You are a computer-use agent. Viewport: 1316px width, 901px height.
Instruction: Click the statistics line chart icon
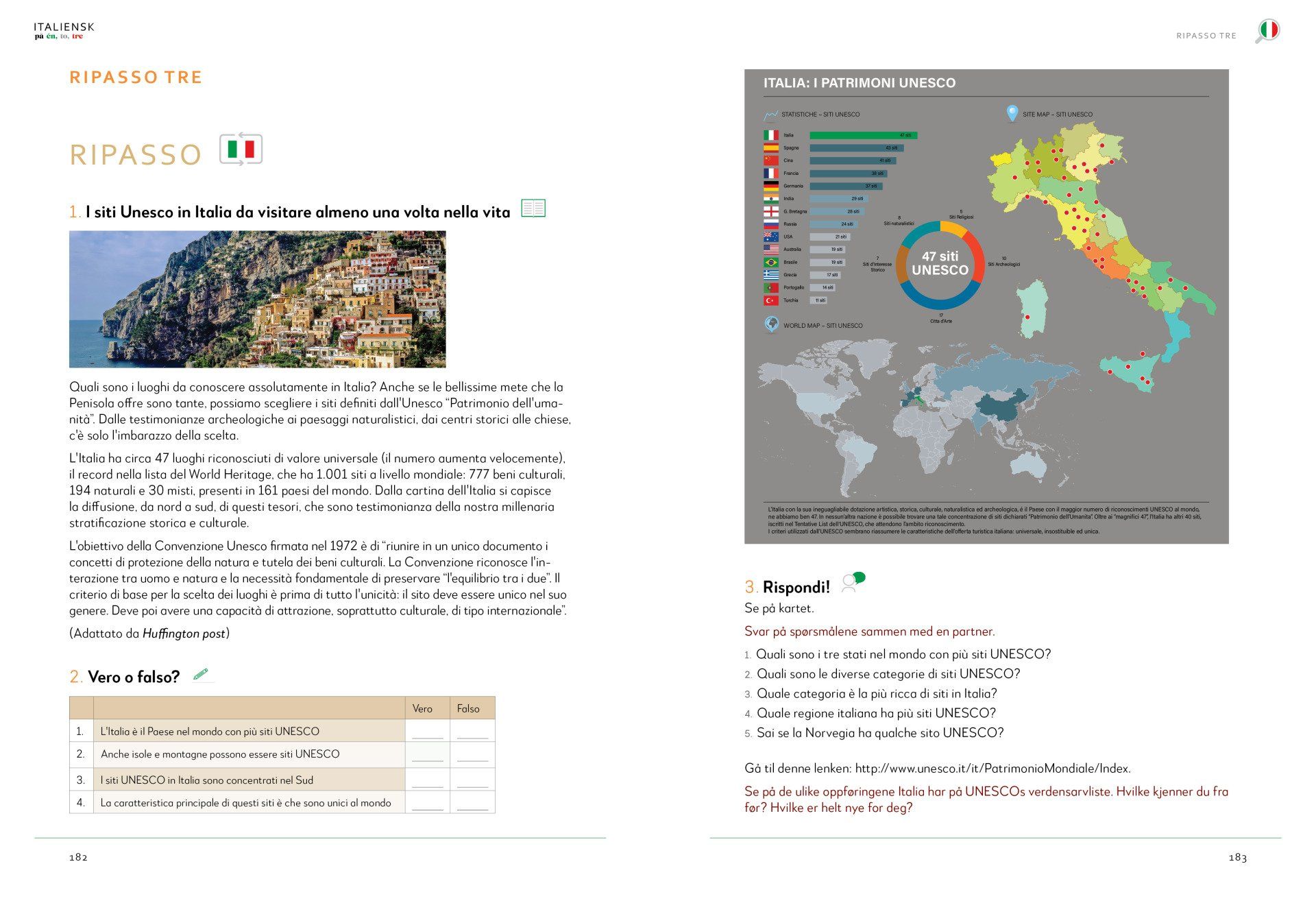coord(770,115)
